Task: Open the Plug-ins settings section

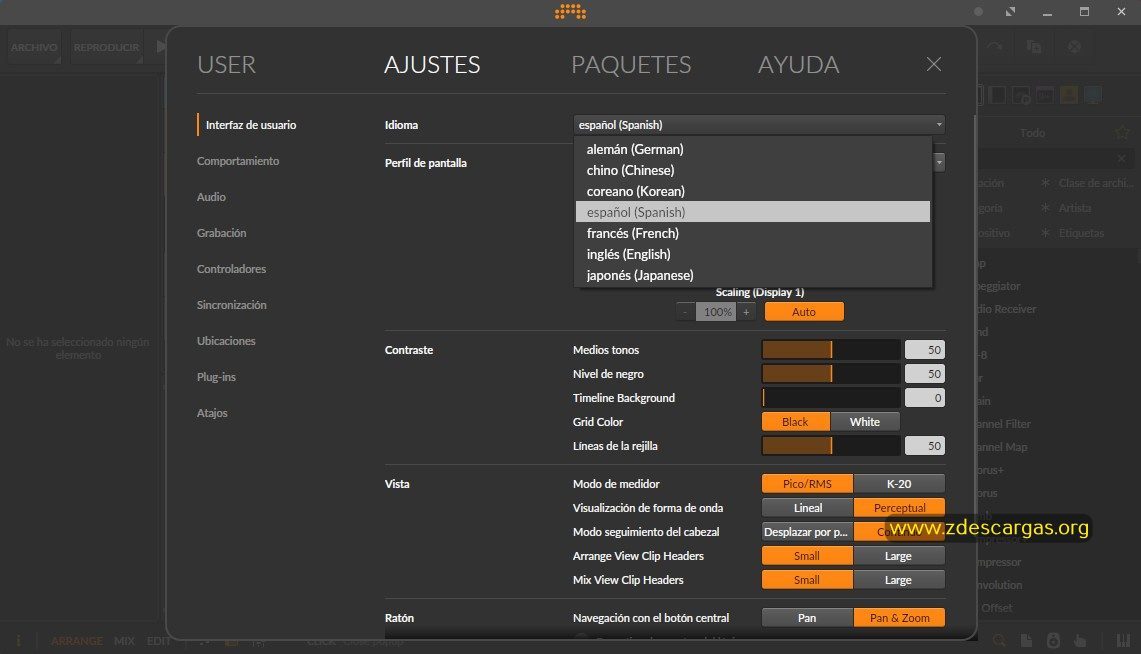Action: click(x=216, y=377)
